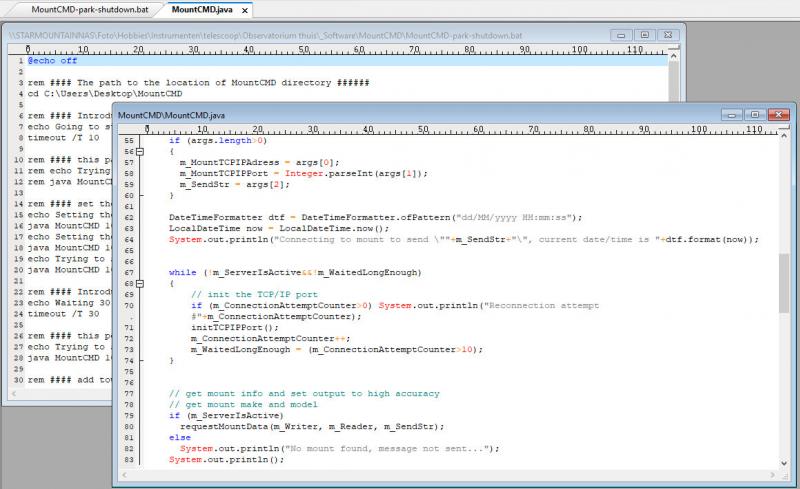The height and width of the screenshot is (489, 800).
Task: Minimize the MountCMD-park-shutdown.bat window
Action: pos(623,34)
